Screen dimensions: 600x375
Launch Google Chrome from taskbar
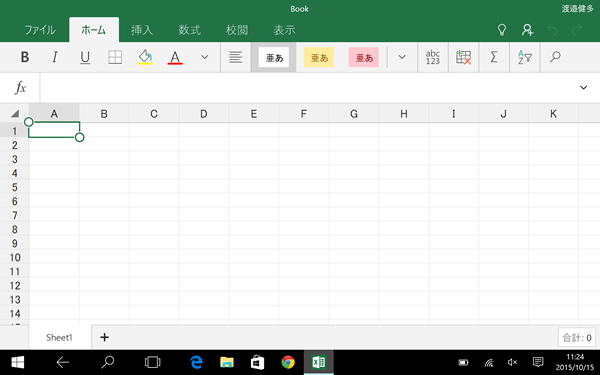(x=288, y=362)
